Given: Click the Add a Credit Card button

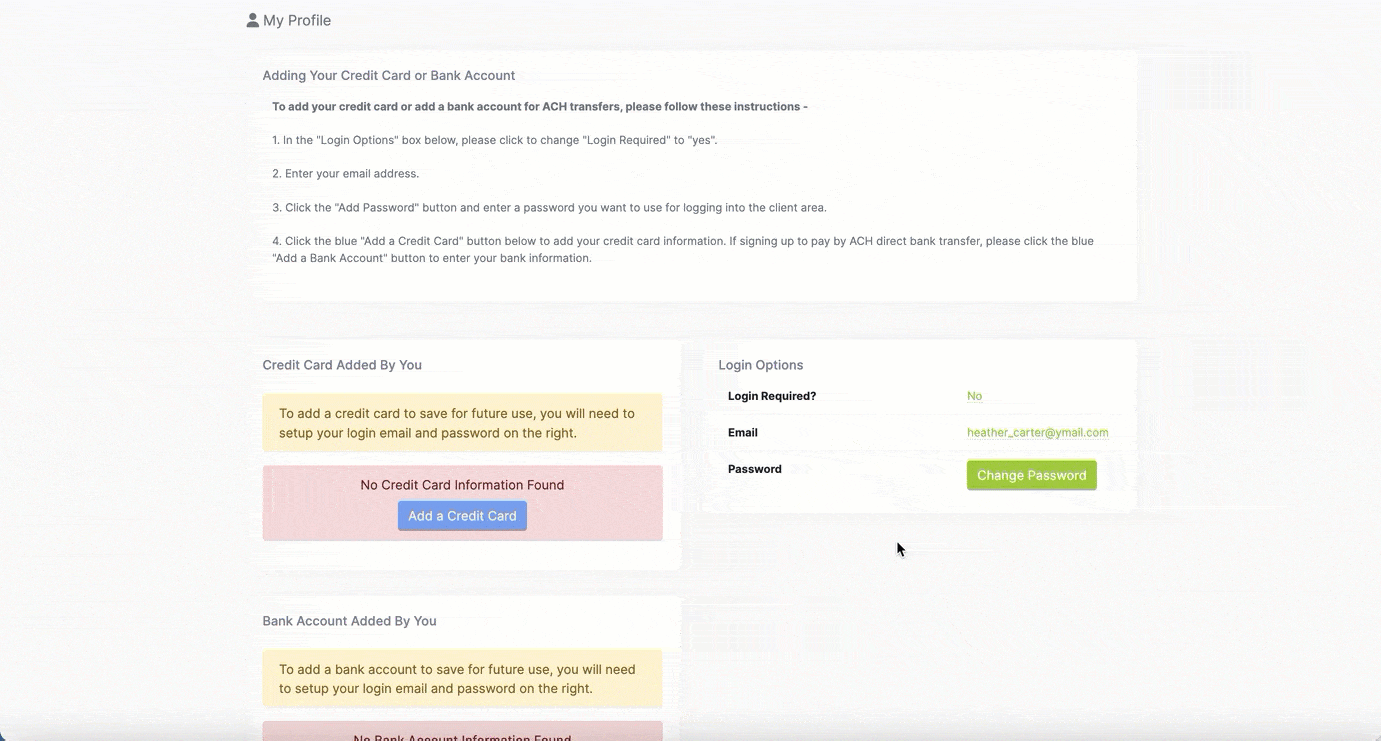Looking at the screenshot, I should (462, 516).
